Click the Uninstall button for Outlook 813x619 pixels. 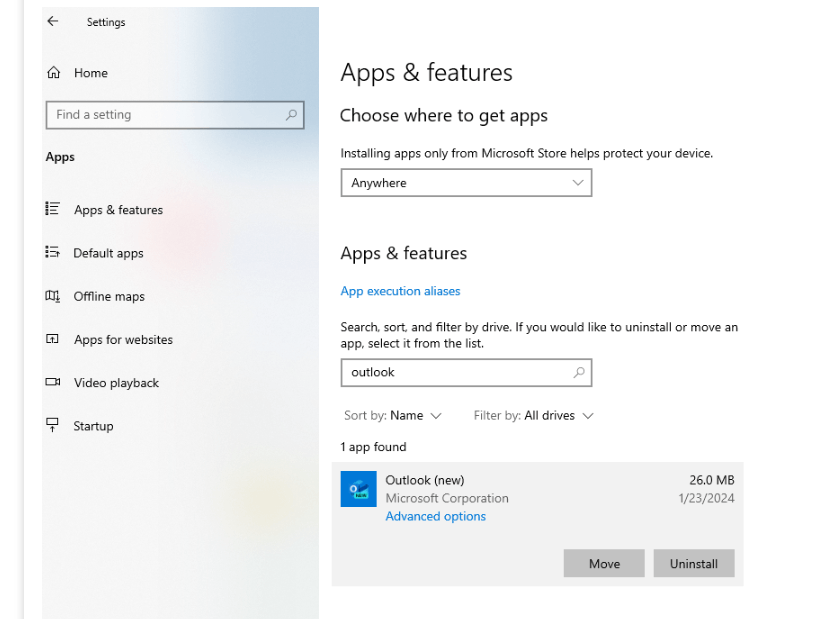click(x=694, y=563)
